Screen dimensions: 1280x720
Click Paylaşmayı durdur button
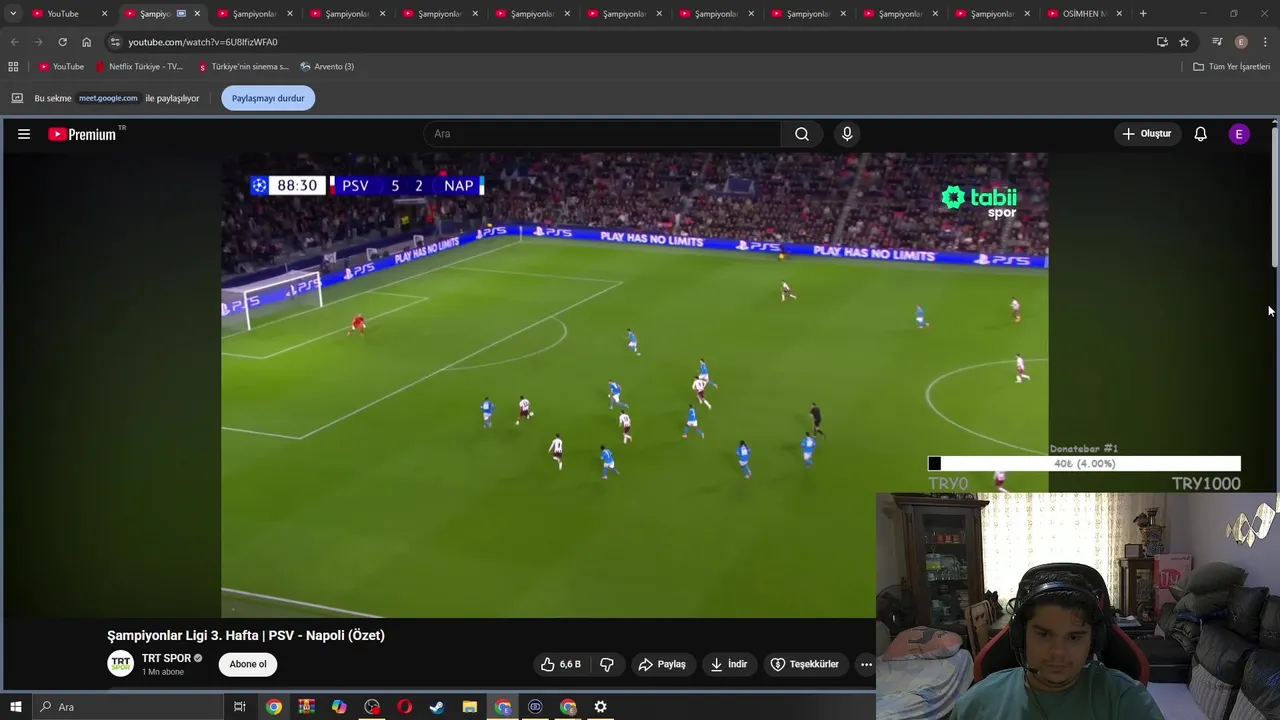tap(268, 98)
